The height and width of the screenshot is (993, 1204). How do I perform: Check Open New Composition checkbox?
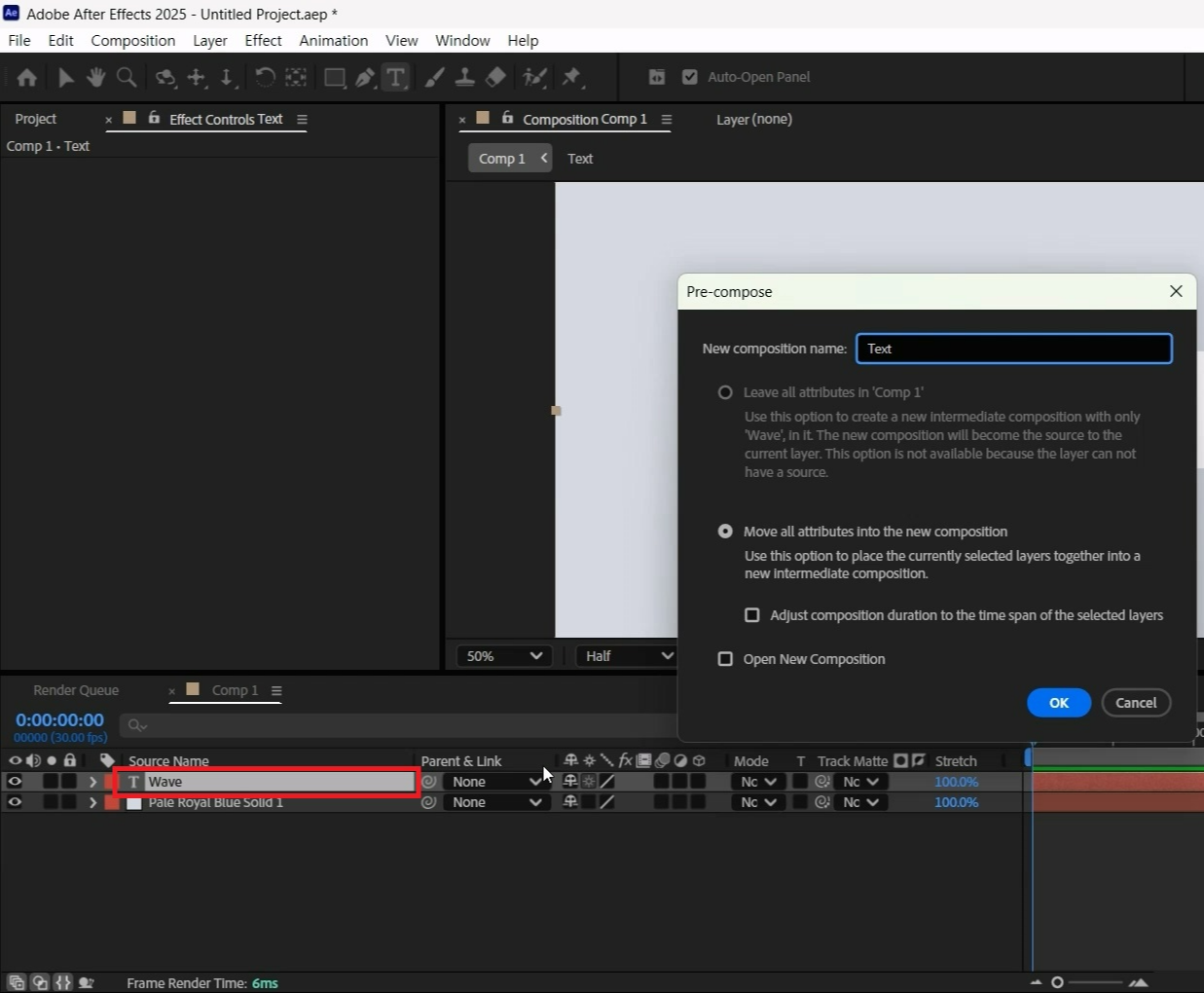725,659
